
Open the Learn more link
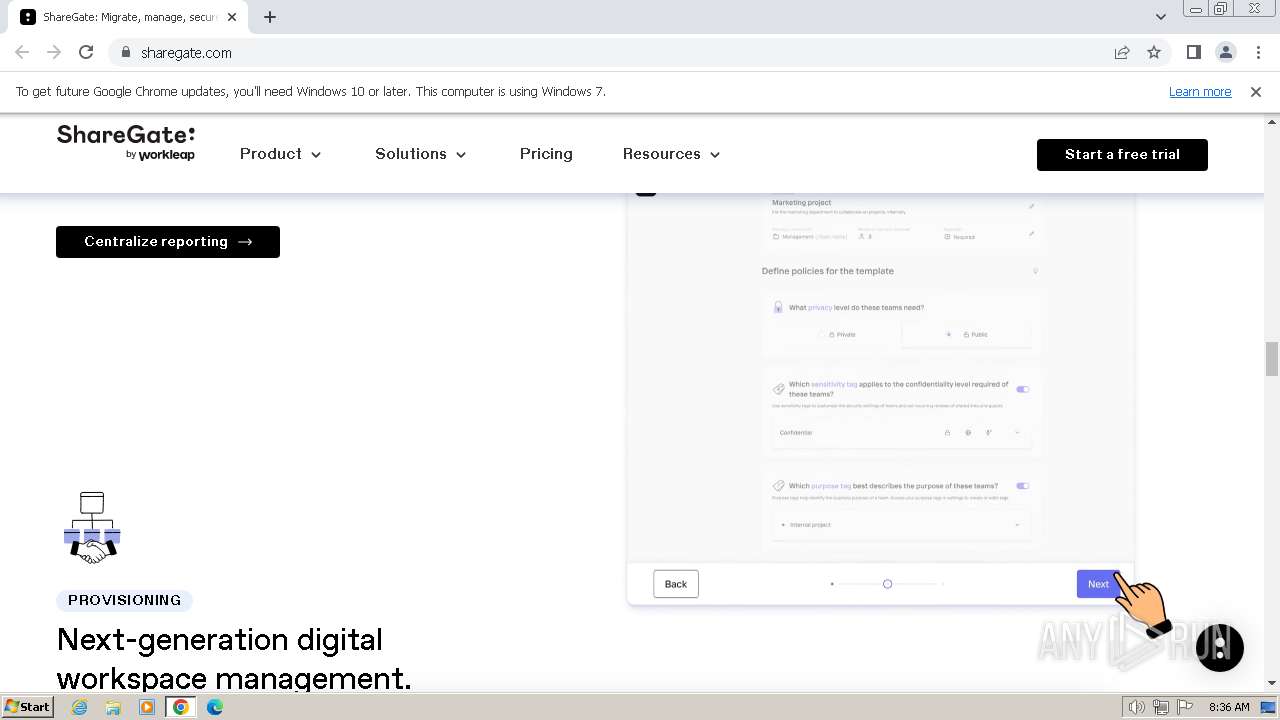tap(1200, 91)
